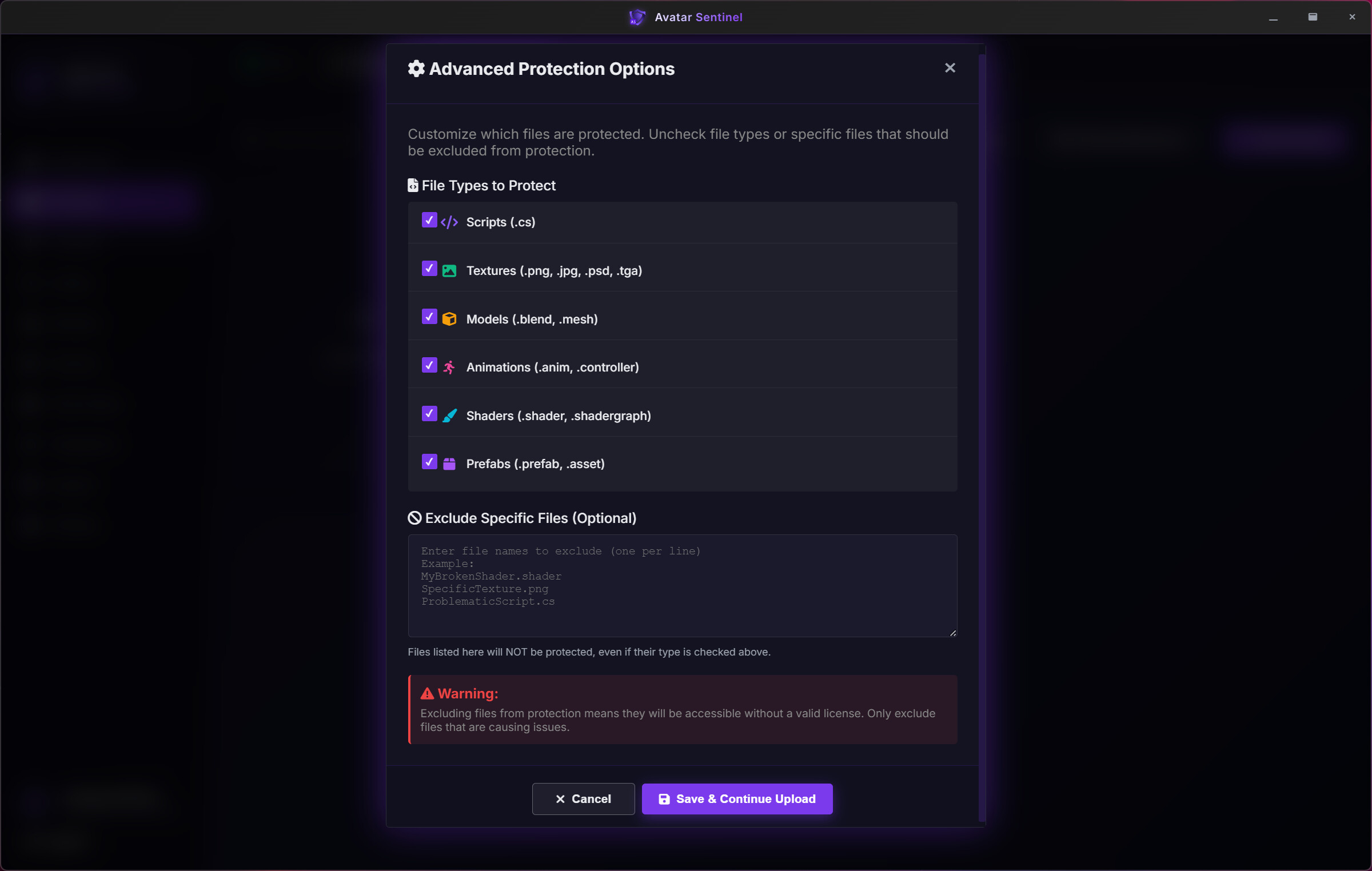Click the running figure icon beside Animations
Image resolution: width=1372 pixels, height=871 pixels.
pos(449,366)
